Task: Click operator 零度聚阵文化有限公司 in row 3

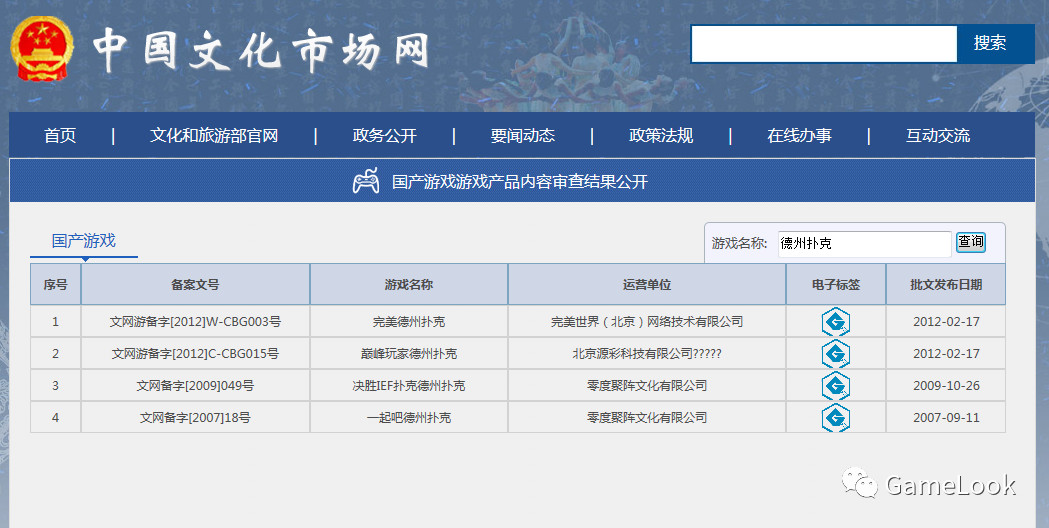Action: 647,386
